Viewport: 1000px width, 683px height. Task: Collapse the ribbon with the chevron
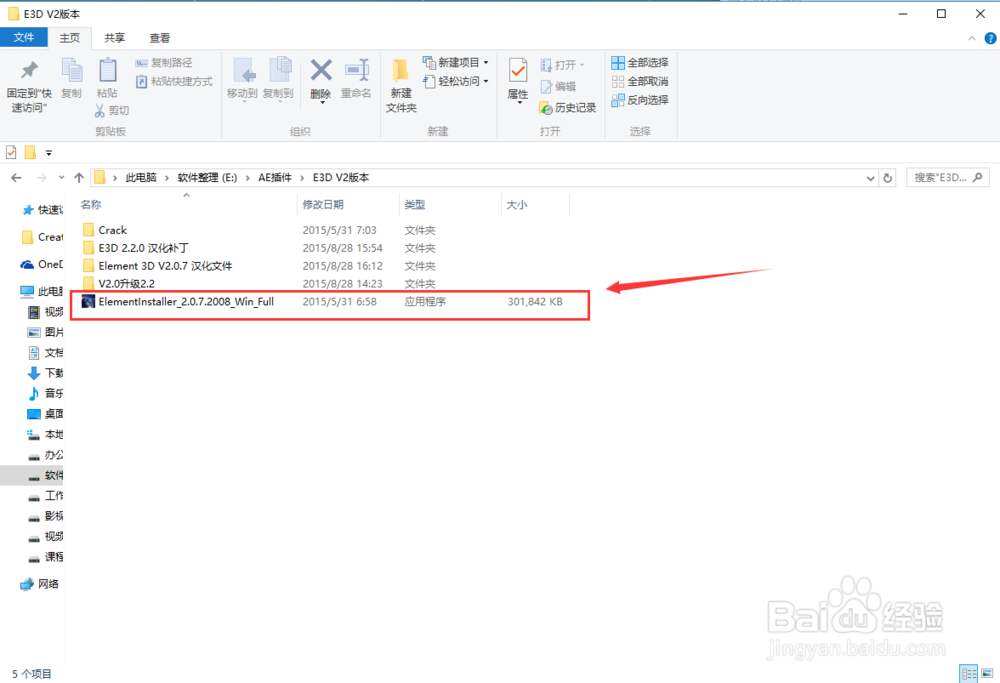pos(971,38)
